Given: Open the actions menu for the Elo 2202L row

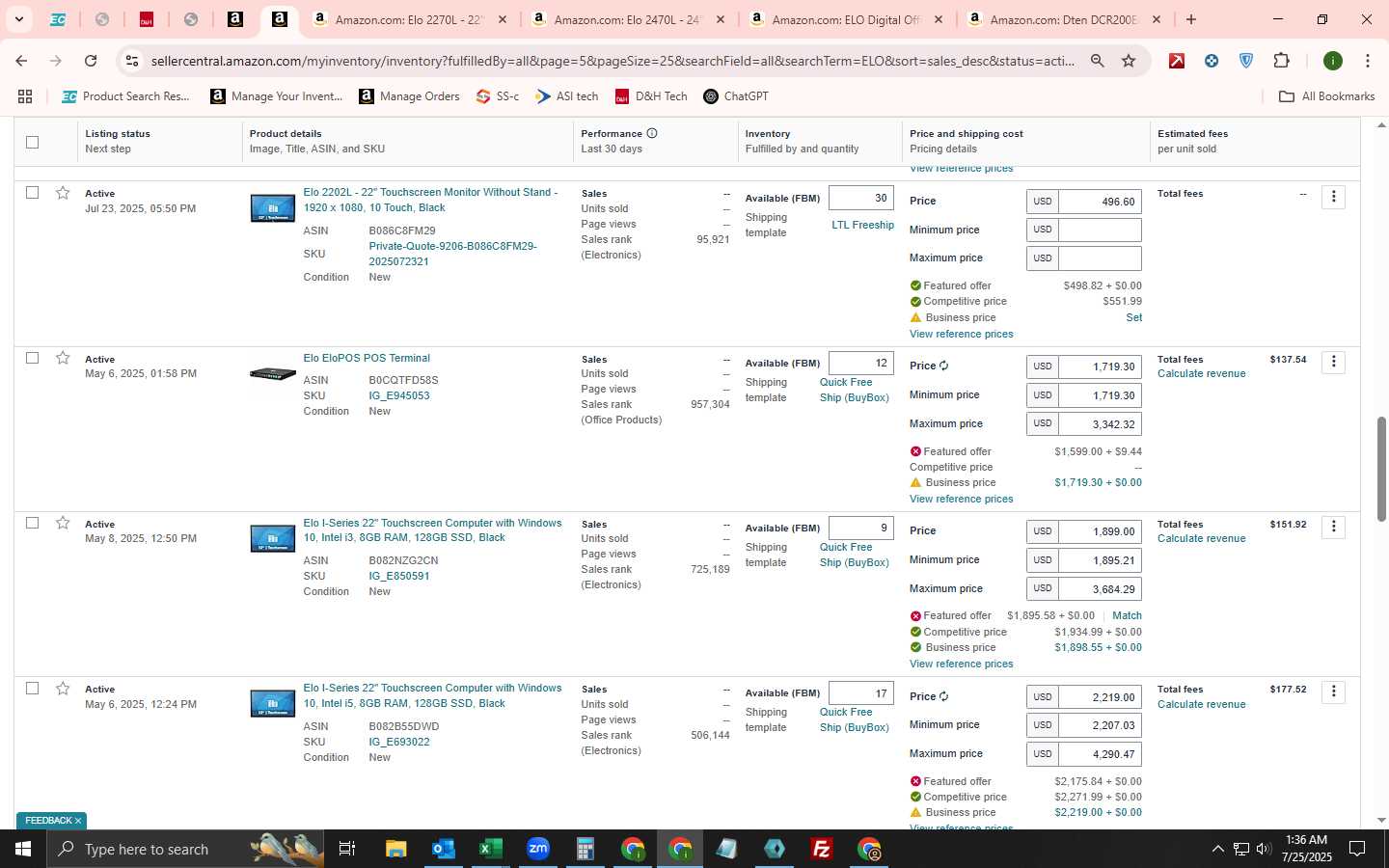Looking at the screenshot, I should [1333, 197].
